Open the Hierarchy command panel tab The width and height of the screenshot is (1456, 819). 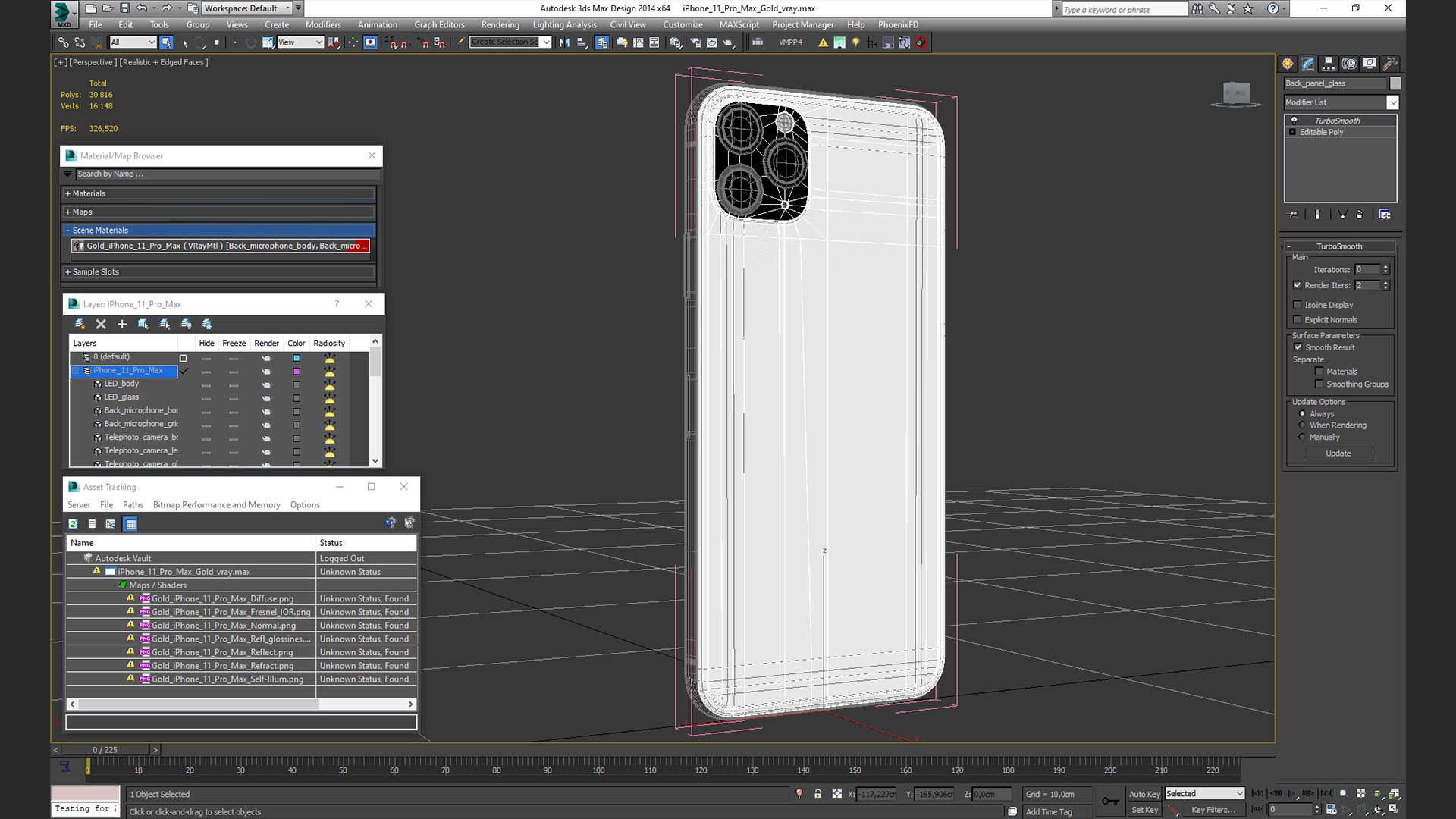(1329, 64)
